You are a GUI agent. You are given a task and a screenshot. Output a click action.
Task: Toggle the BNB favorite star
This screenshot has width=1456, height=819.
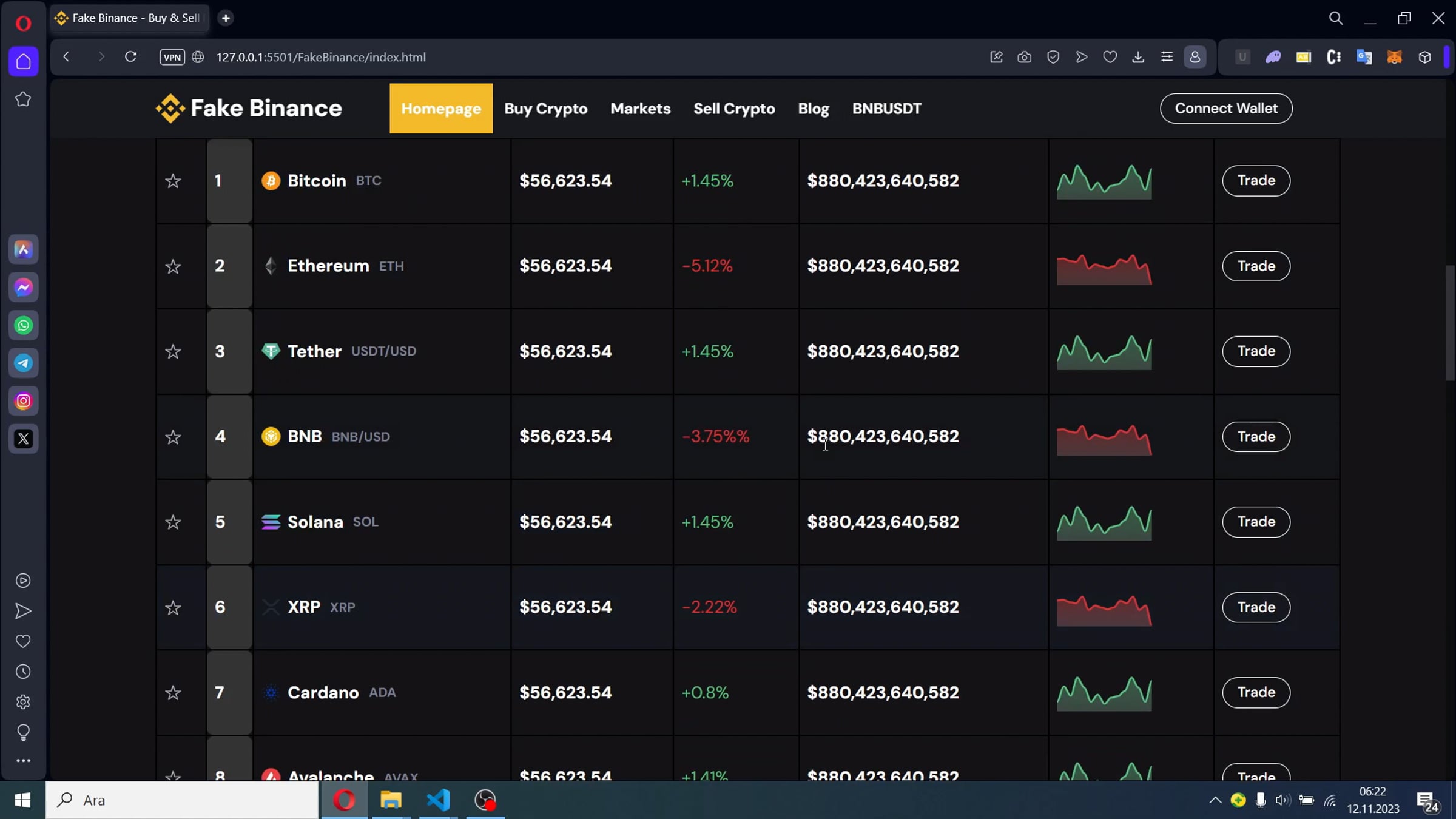pos(173,437)
